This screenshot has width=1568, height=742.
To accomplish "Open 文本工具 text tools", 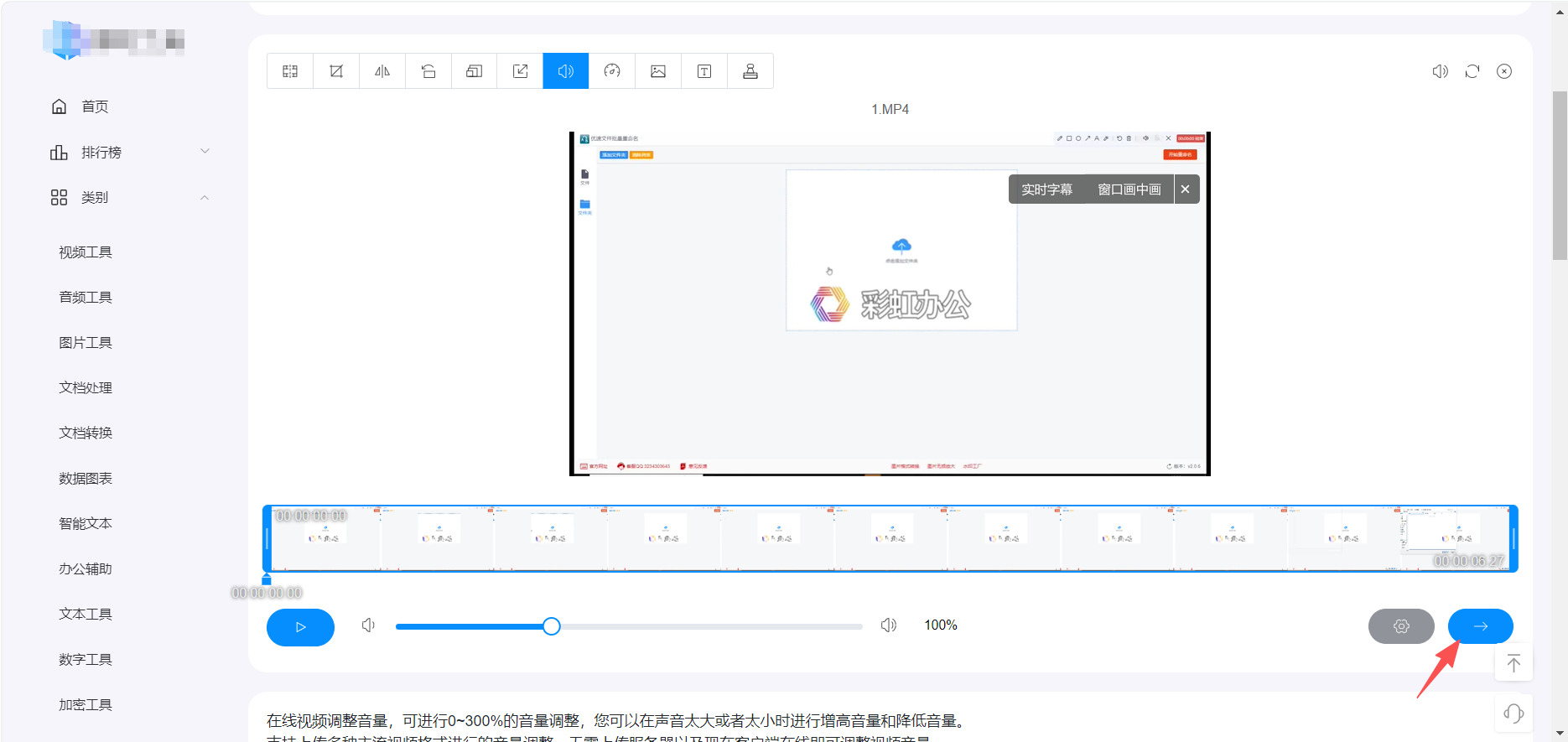I will [x=86, y=615].
